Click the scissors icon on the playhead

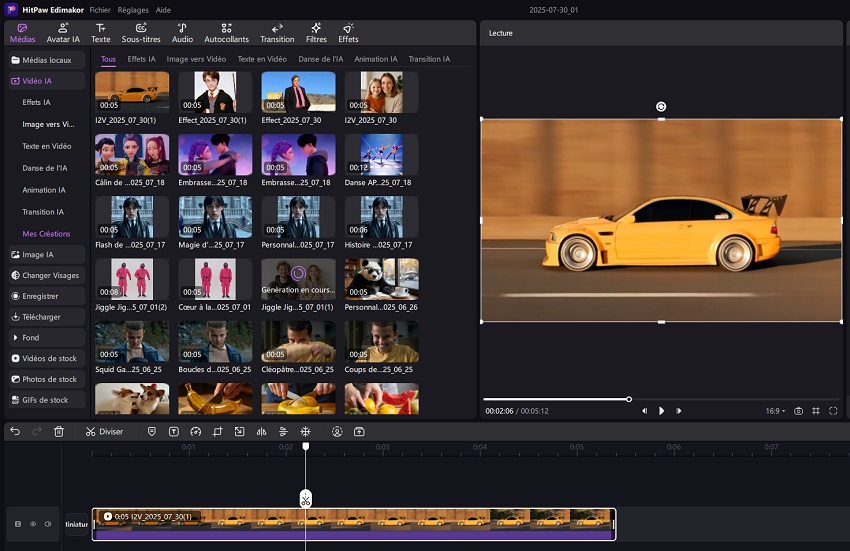pyautogui.click(x=306, y=498)
